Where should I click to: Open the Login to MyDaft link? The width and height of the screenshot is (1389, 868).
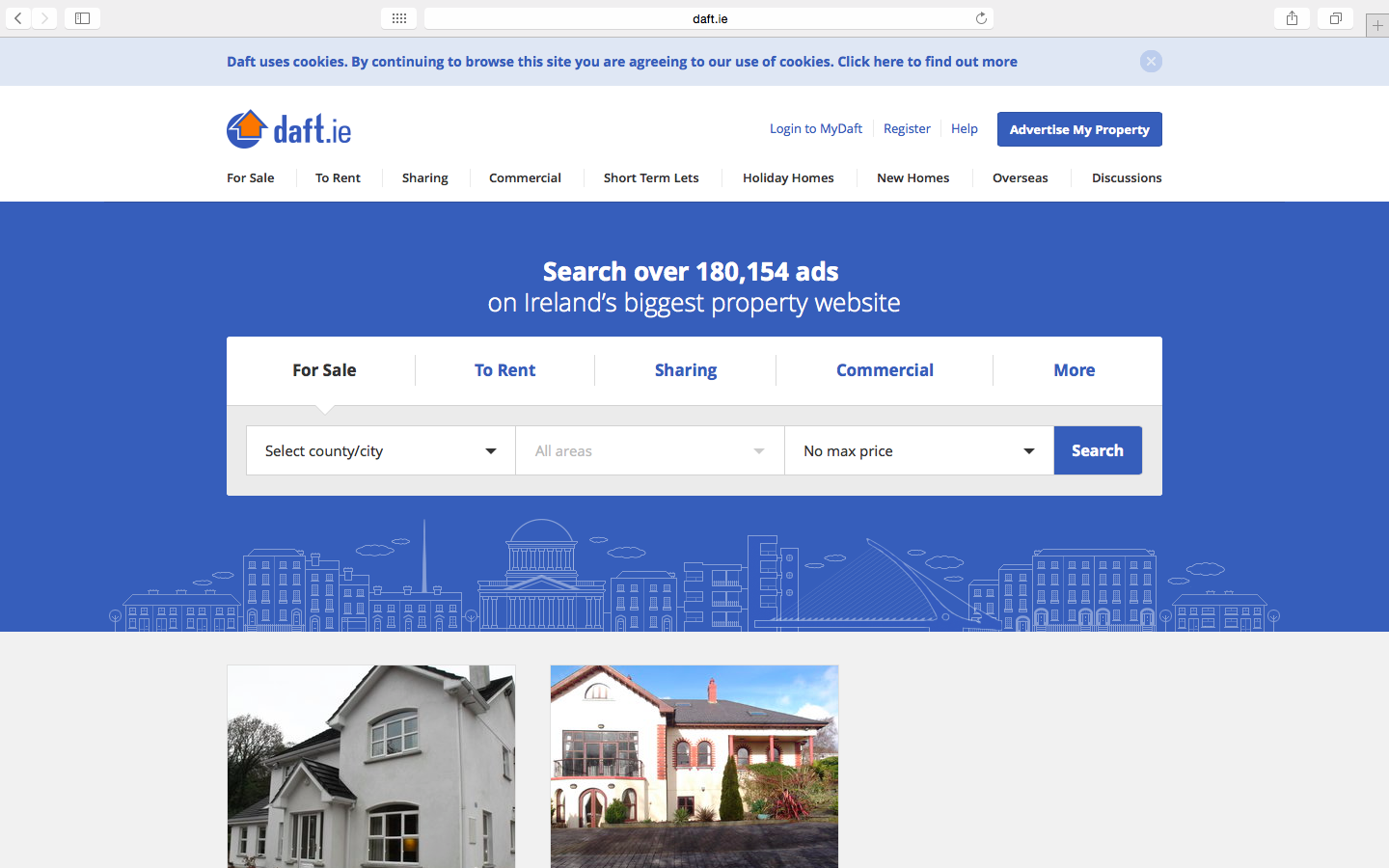[816, 128]
